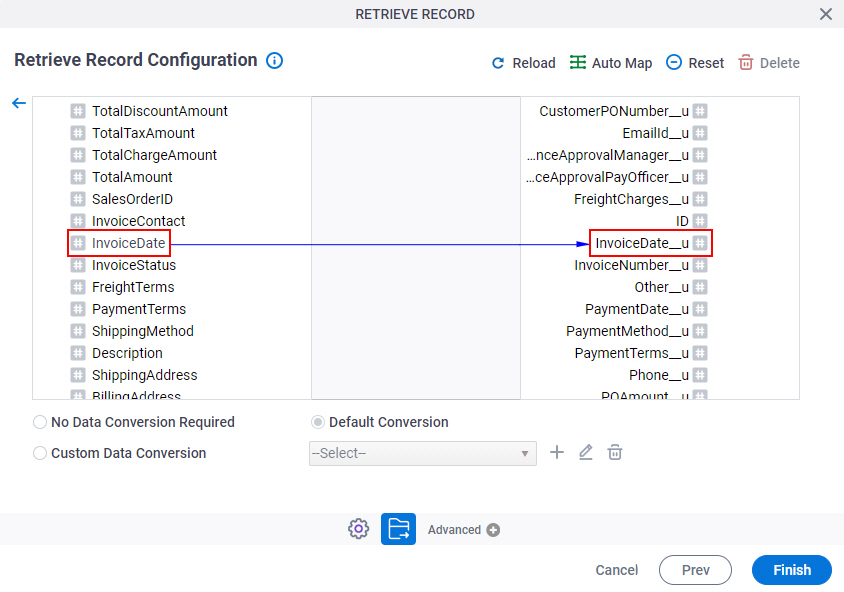Go back with the Prev button
844x592 pixels.
tap(695, 570)
